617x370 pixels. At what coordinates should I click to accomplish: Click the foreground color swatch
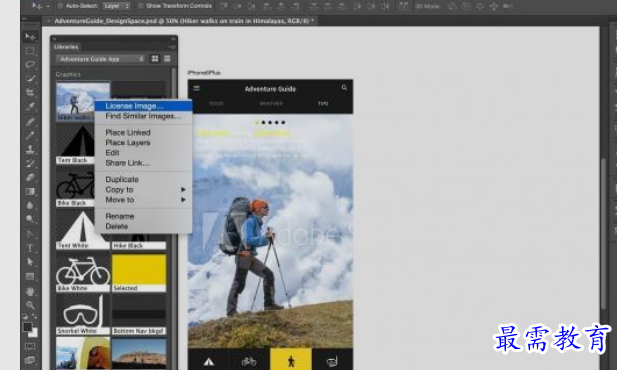coord(28,327)
